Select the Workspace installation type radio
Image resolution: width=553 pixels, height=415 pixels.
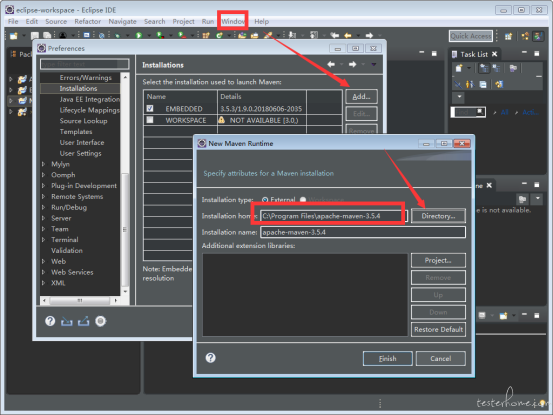coord(303,200)
